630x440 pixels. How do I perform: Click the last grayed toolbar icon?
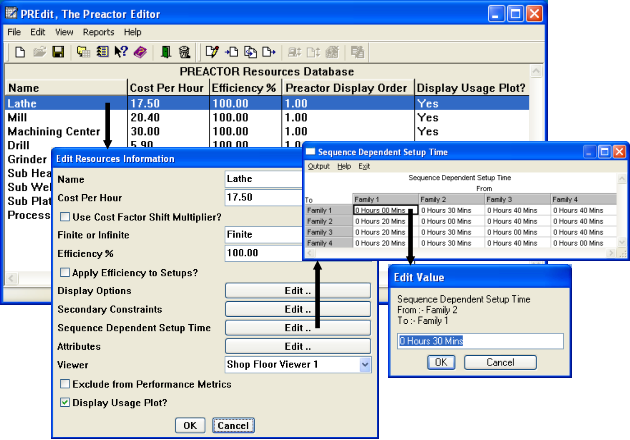click(x=357, y=52)
